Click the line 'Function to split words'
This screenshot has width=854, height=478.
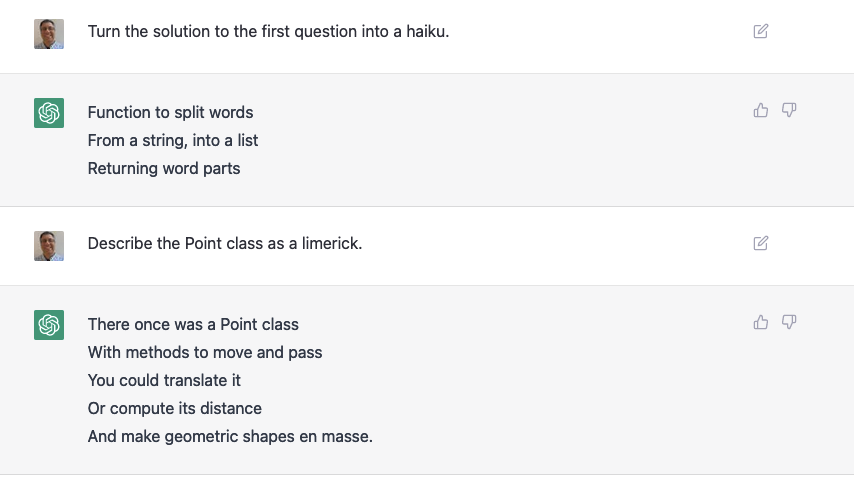point(170,112)
